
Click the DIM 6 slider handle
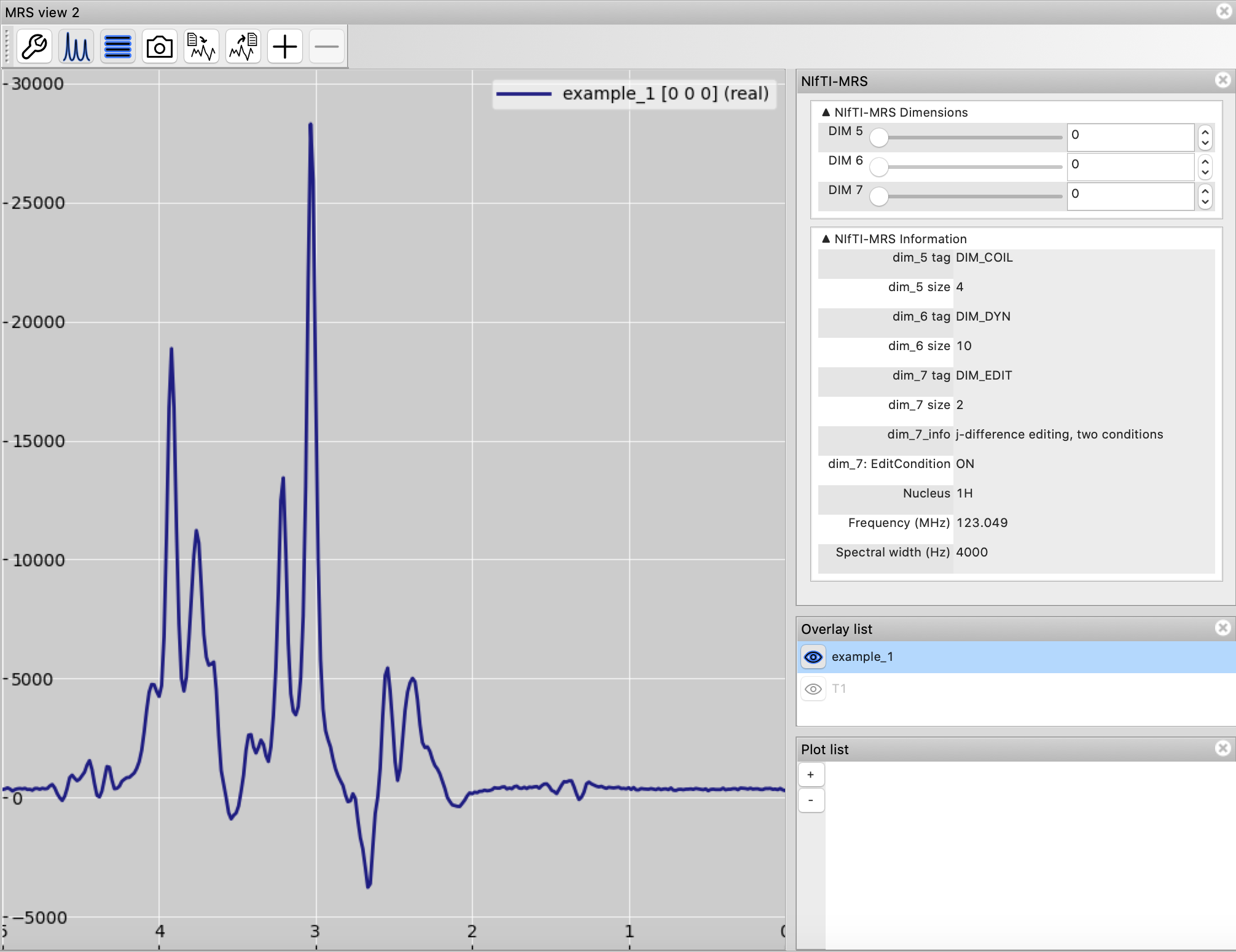(x=879, y=166)
